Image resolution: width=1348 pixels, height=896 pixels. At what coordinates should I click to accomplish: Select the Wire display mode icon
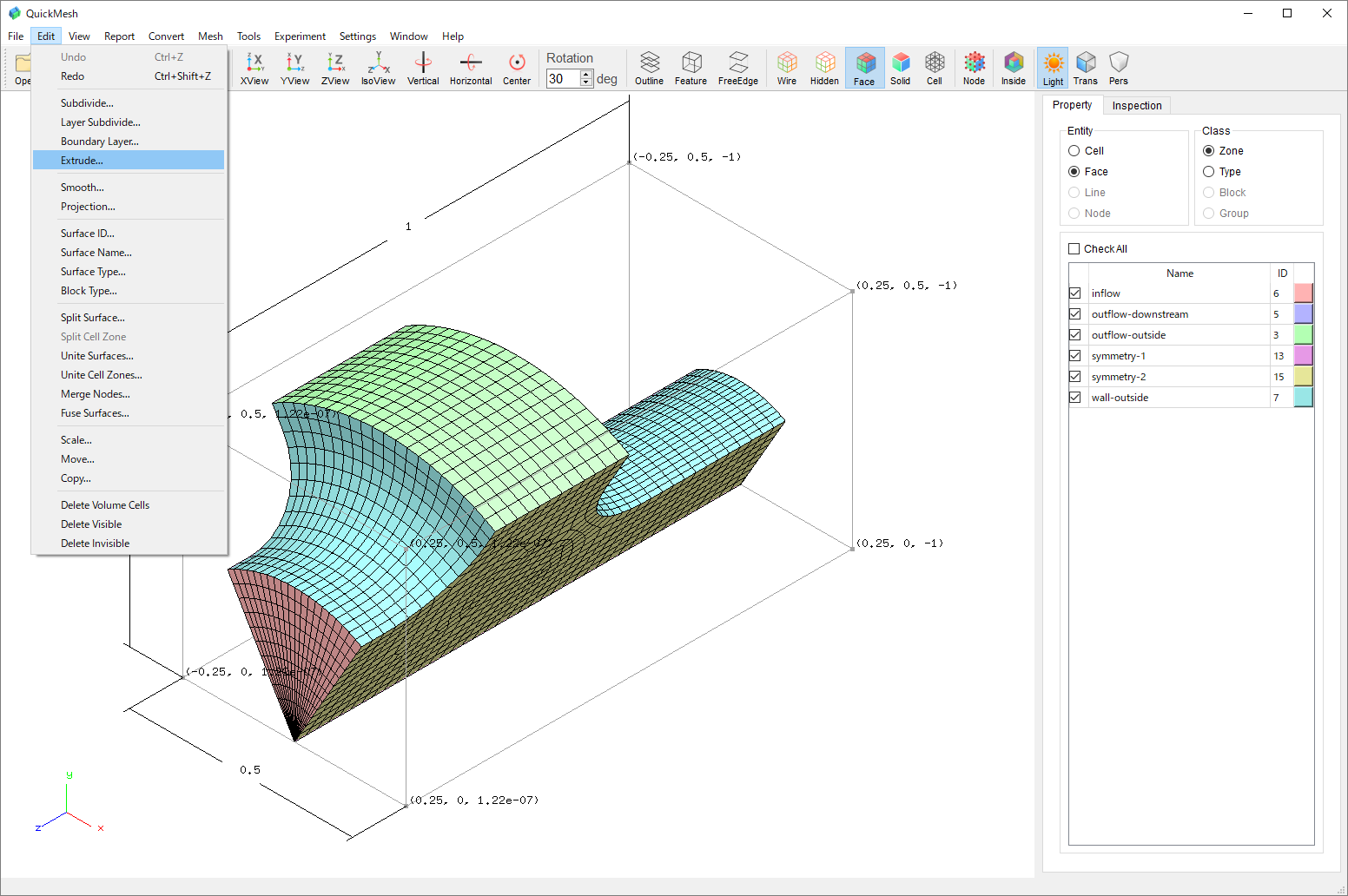pyautogui.click(x=787, y=68)
